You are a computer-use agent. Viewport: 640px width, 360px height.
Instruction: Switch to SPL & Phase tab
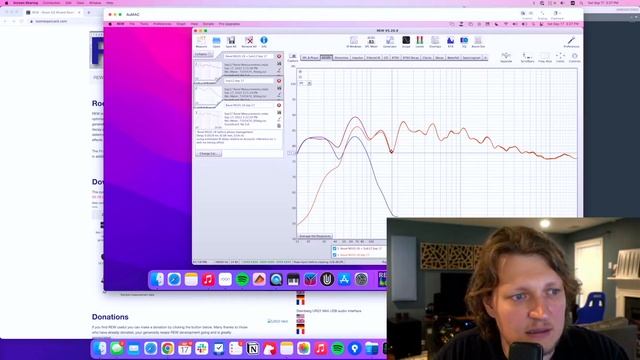310,58
